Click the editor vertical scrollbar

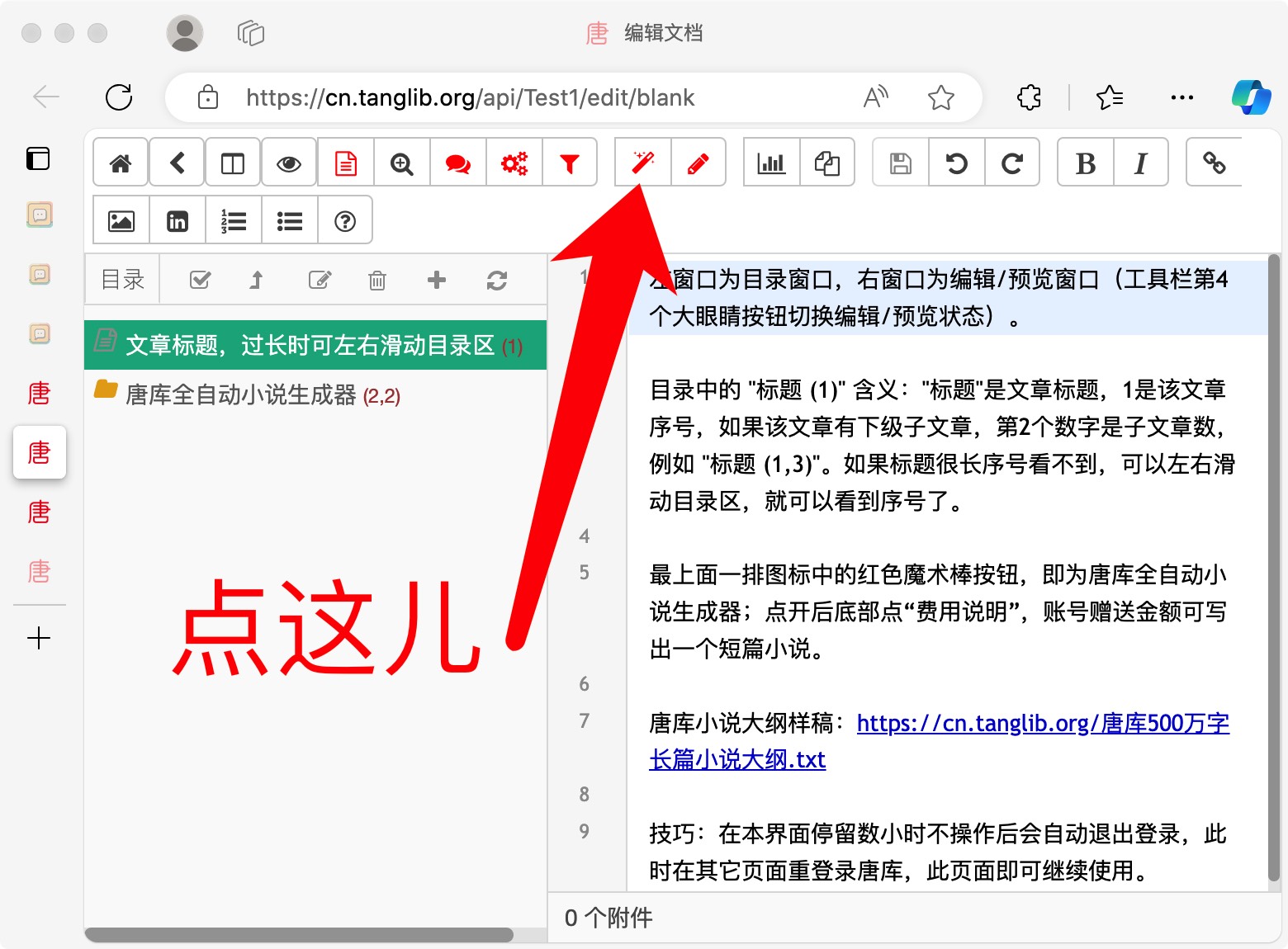tap(1273, 569)
